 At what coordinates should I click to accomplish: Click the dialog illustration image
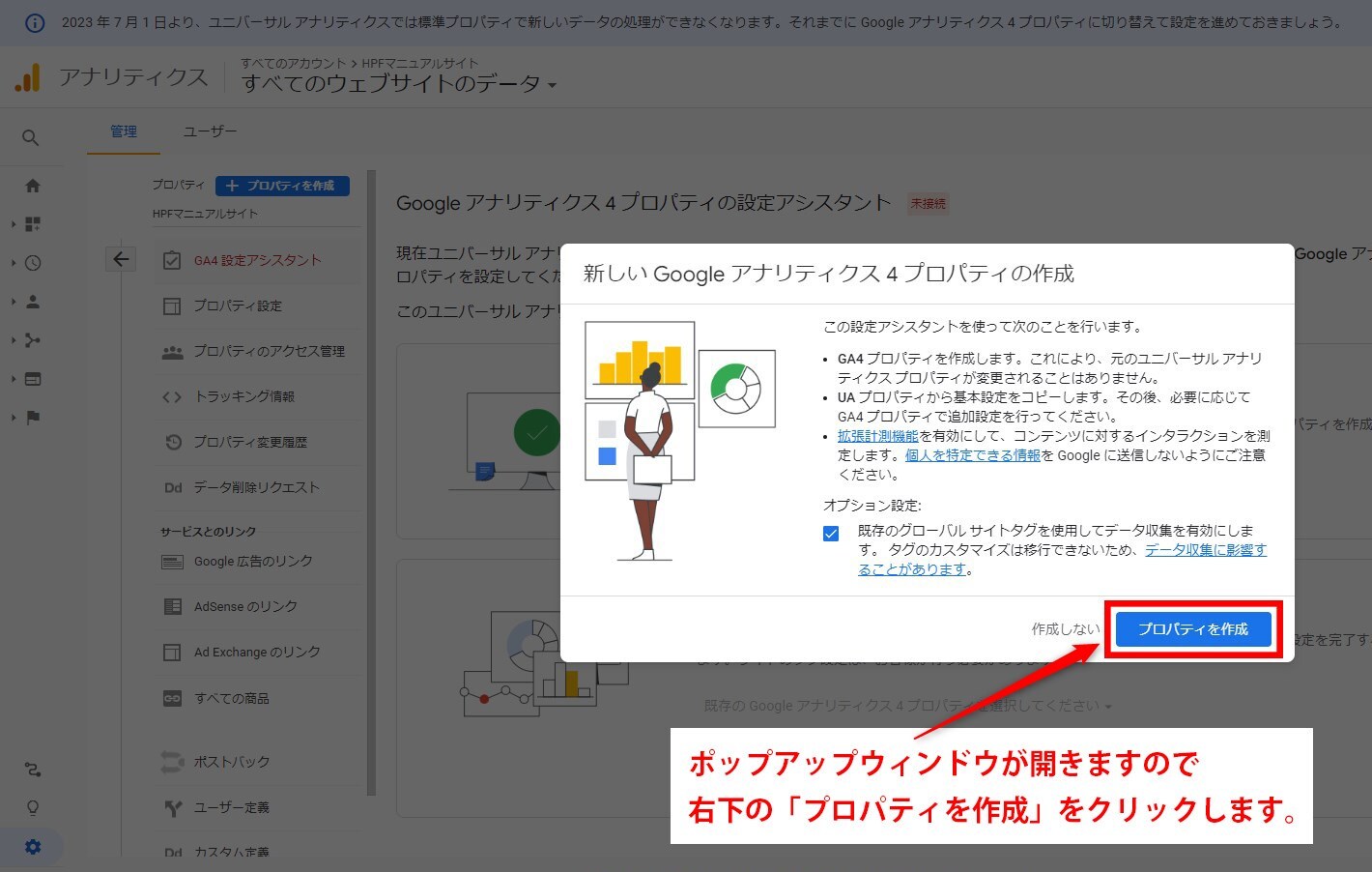[x=680, y=441]
